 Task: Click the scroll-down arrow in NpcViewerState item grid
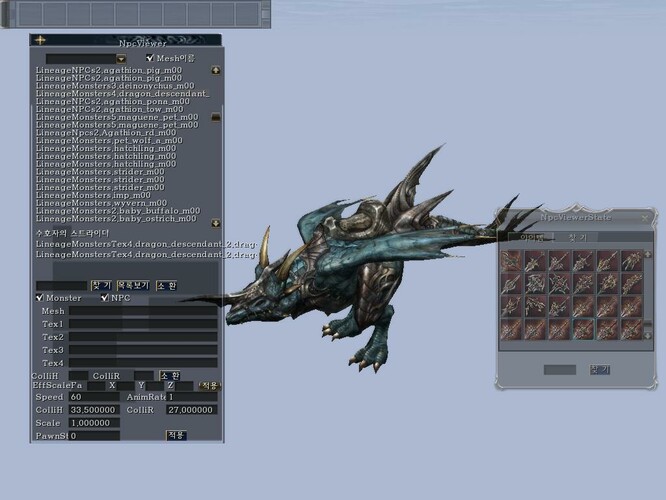click(648, 336)
